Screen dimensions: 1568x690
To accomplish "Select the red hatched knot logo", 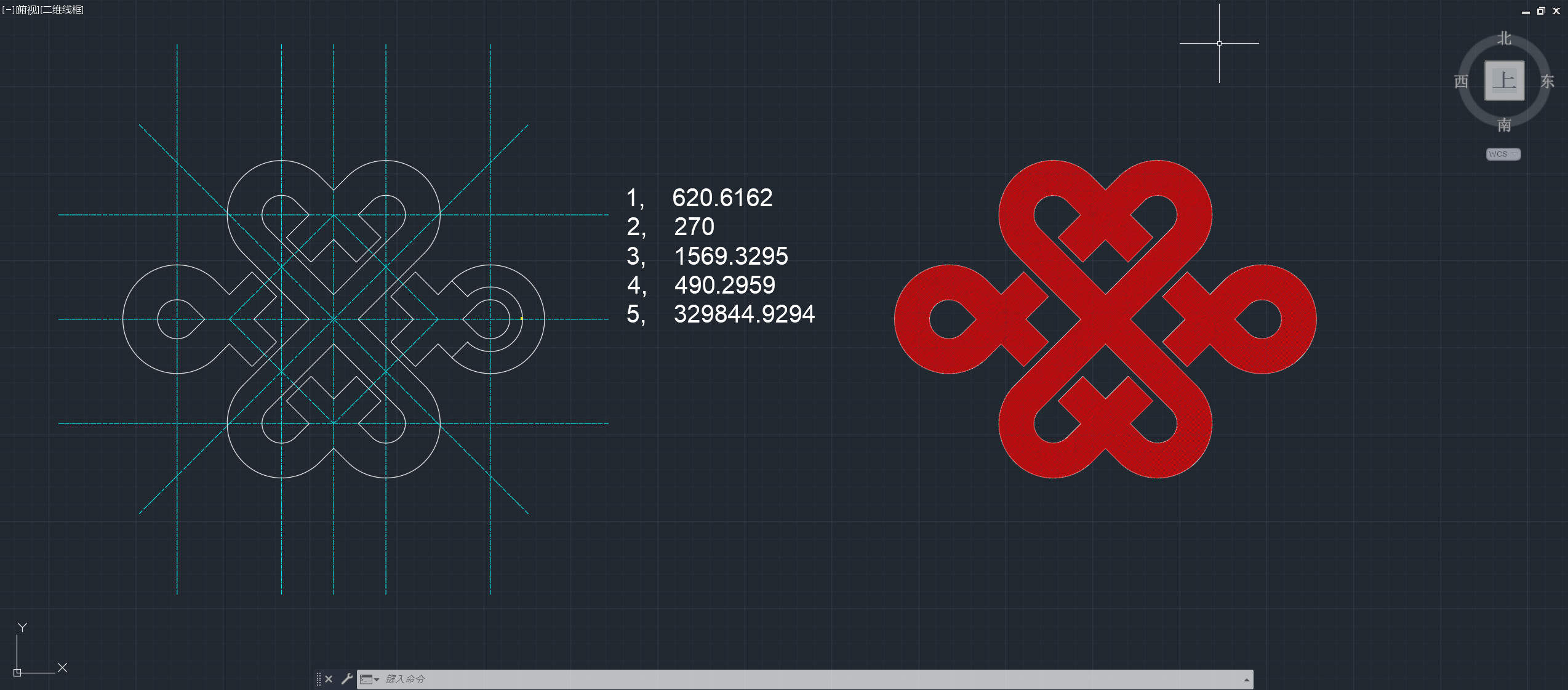I will (1105, 319).
